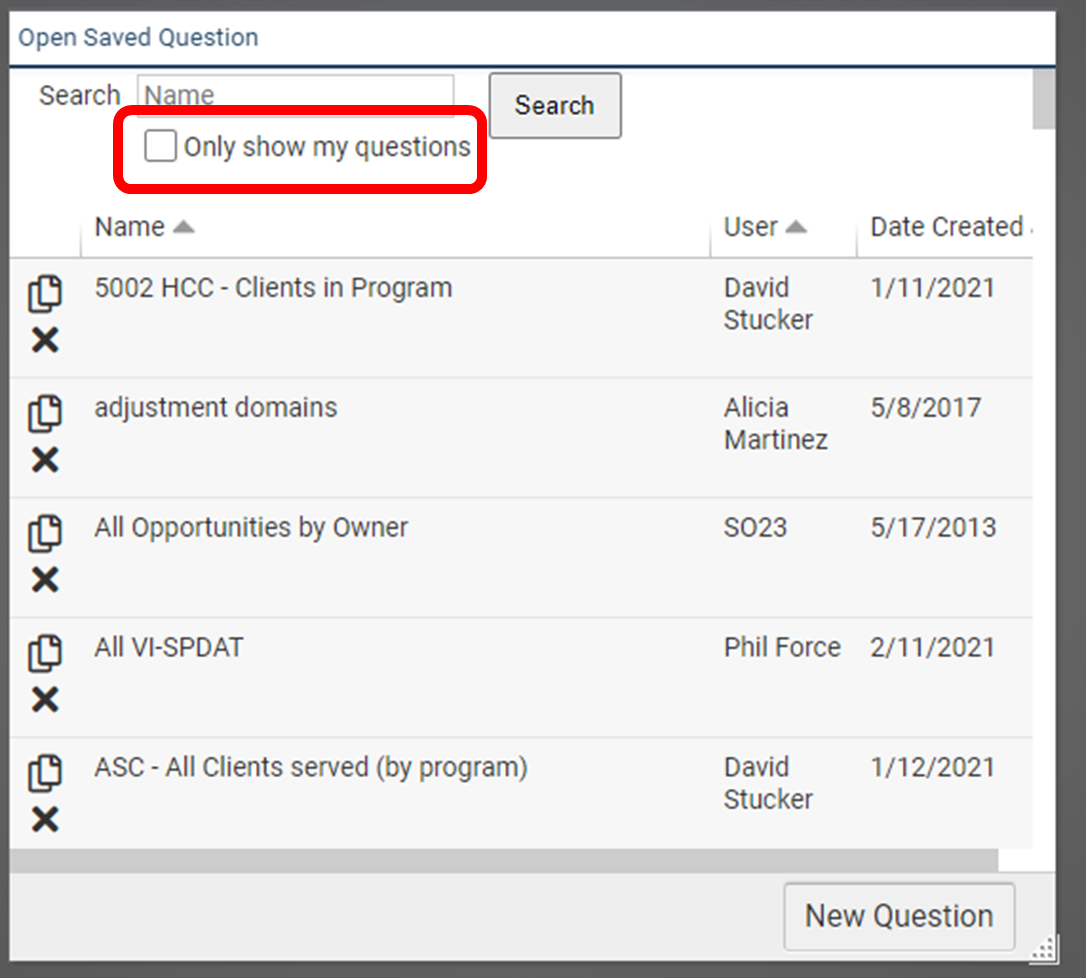Open the adjustment domains question
1086x978 pixels.
216,407
